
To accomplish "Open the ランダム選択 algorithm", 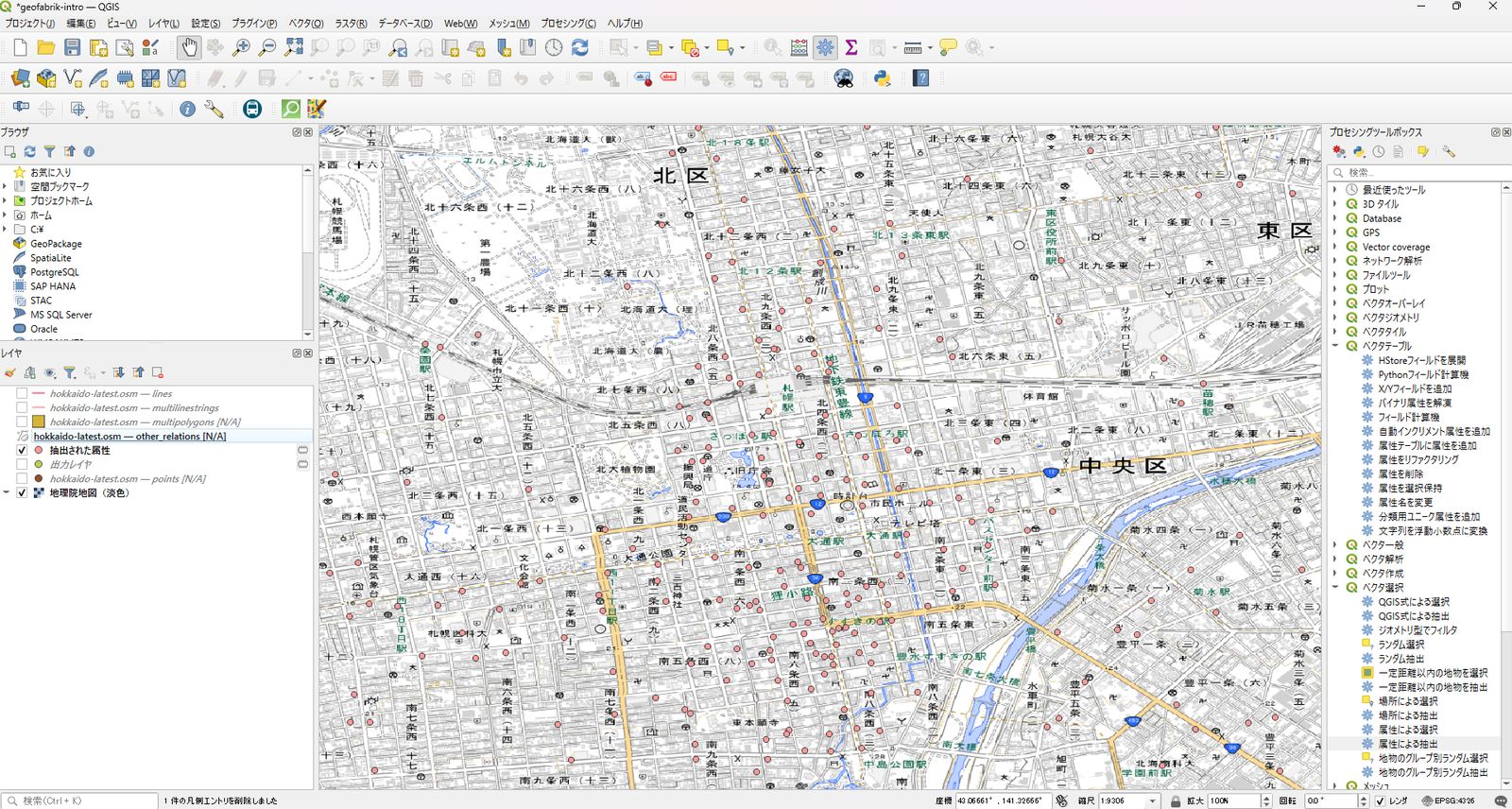I will (1400, 645).
